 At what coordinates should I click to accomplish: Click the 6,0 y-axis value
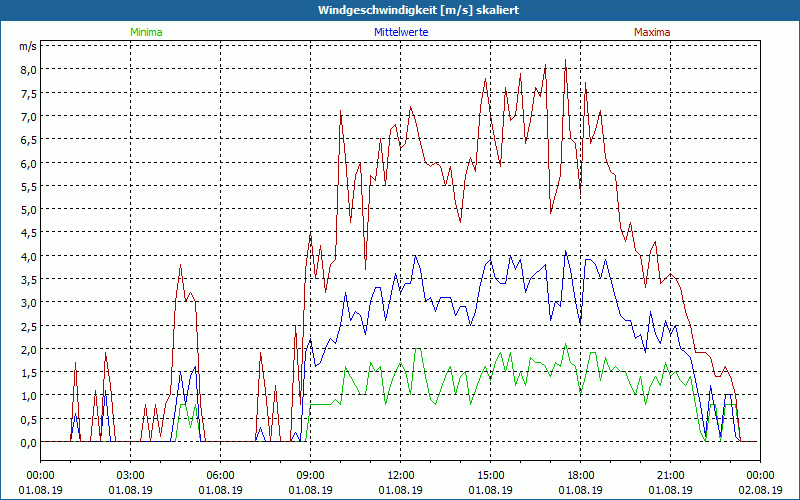click(28, 163)
